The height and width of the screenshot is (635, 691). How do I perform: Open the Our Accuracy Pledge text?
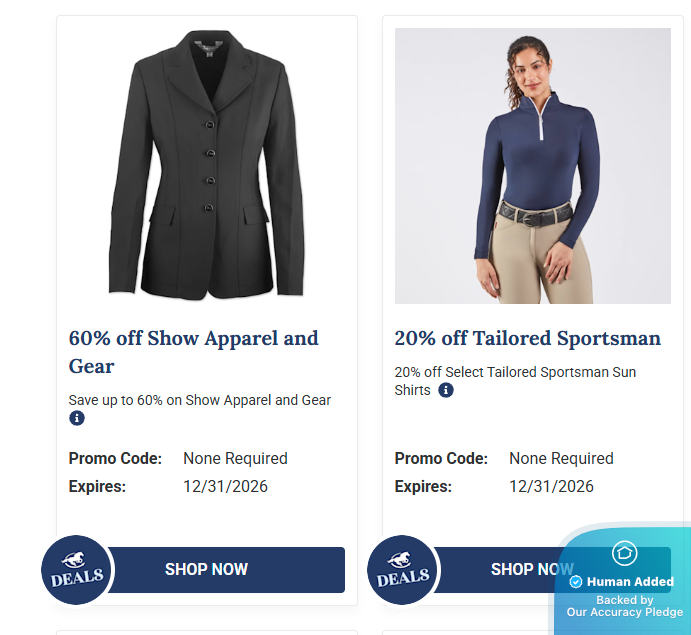pyautogui.click(x=625, y=611)
